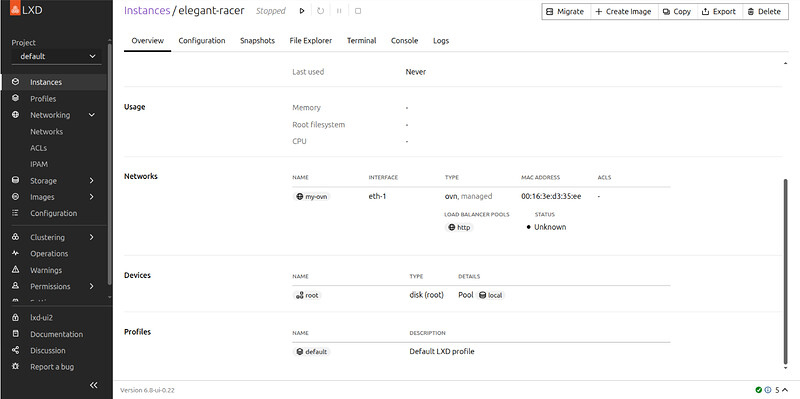Viewport: 800px width, 399px height.
Task: Collapse the sidebar with the double-chevron icon
Action: pyautogui.click(x=93, y=385)
